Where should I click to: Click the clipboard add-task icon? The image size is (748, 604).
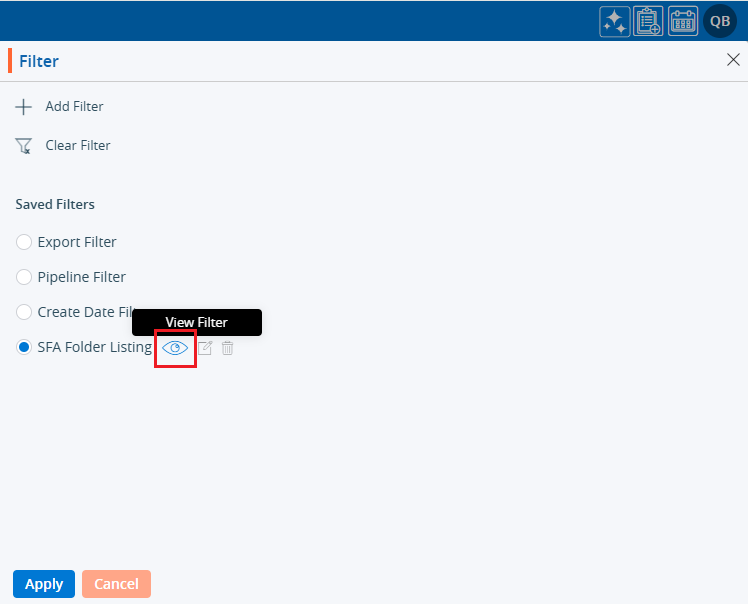pyautogui.click(x=649, y=21)
